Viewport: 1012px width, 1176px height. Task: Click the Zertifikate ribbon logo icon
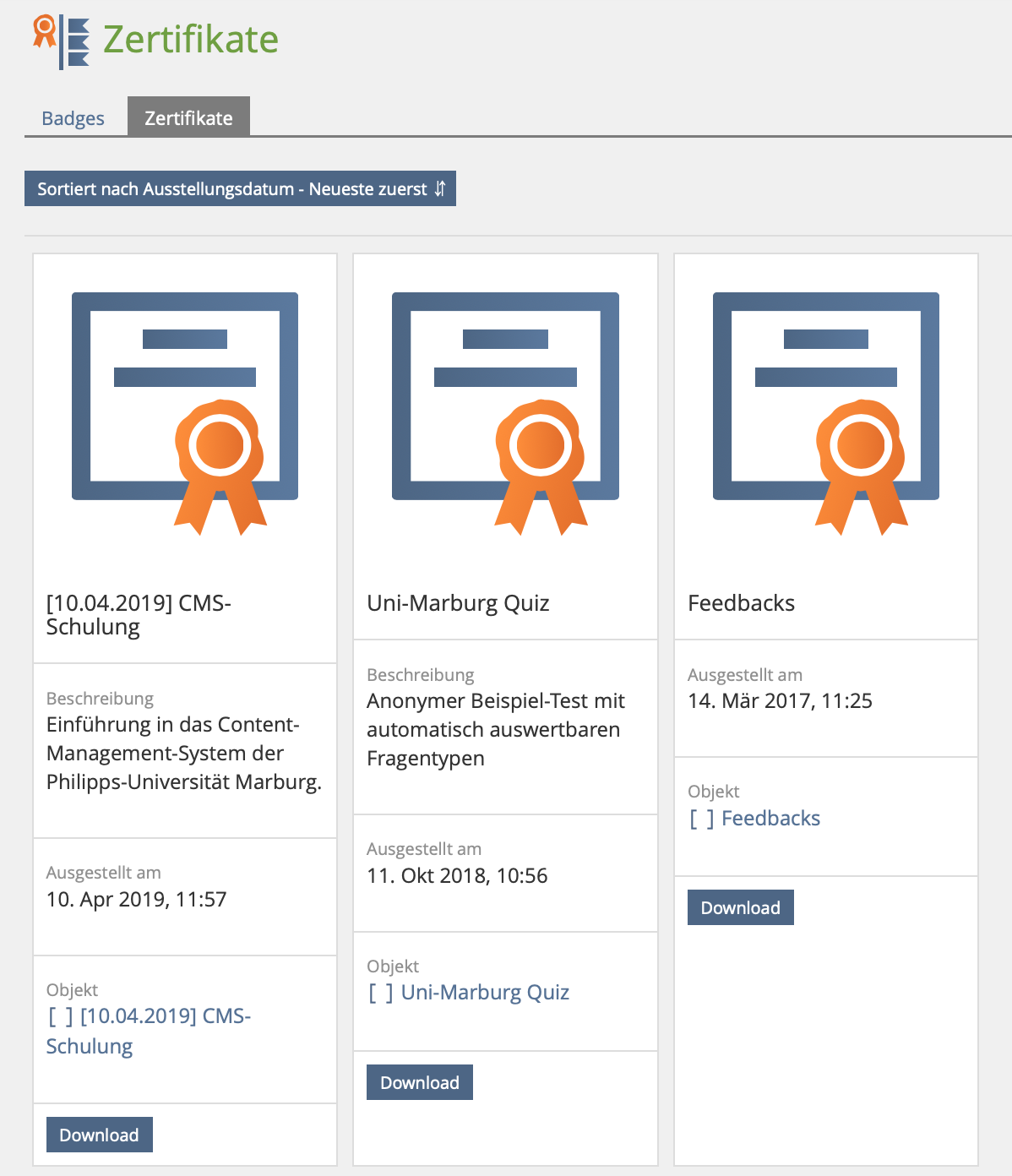(x=61, y=41)
